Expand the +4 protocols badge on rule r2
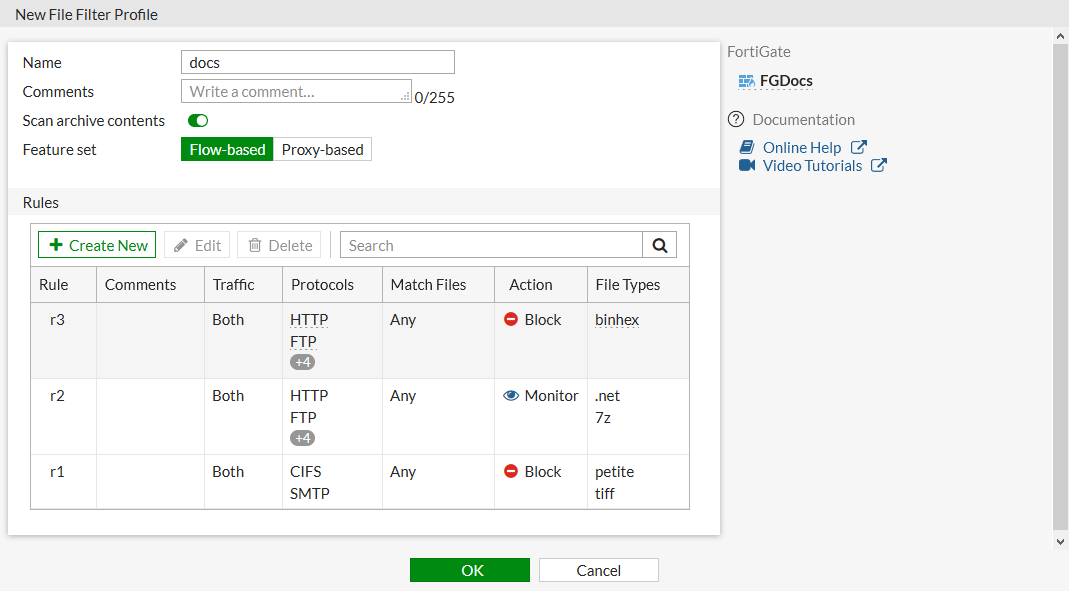 point(302,437)
